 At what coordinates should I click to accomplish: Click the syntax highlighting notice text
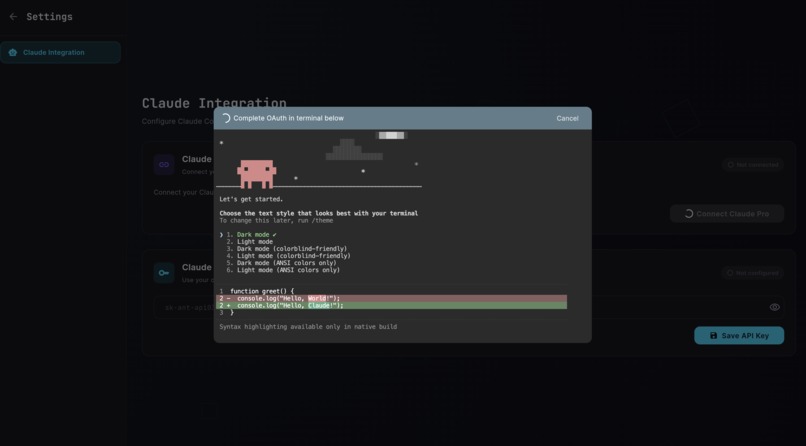point(308,327)
